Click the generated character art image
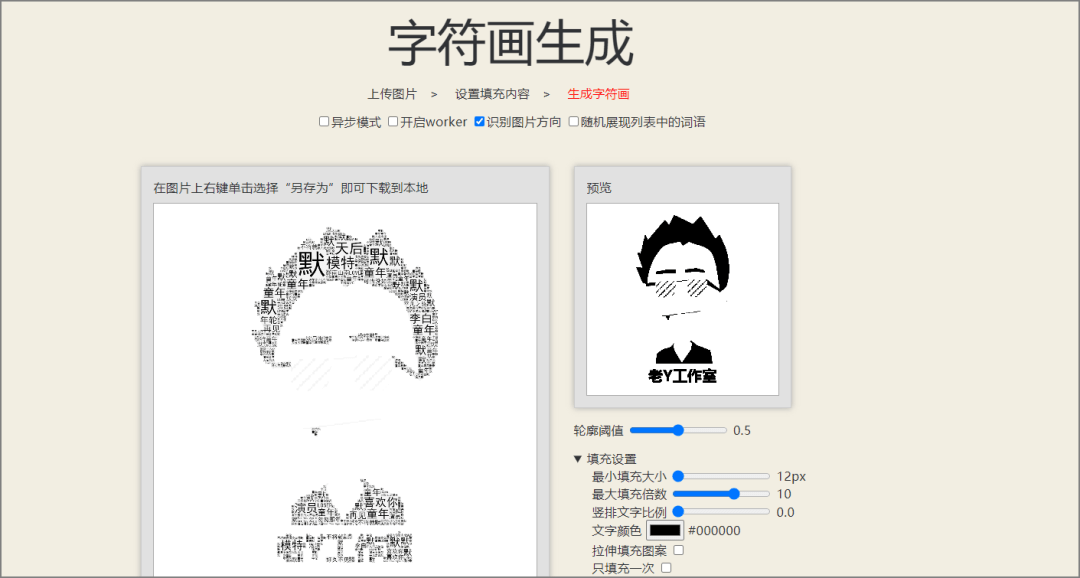 345,380
